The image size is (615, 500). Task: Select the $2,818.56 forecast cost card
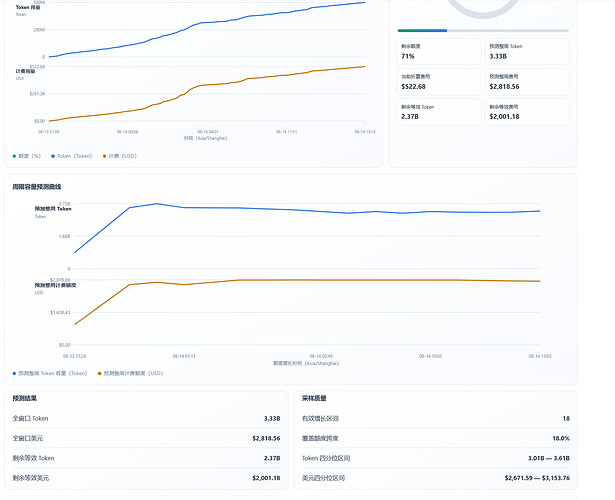point(527,82)
